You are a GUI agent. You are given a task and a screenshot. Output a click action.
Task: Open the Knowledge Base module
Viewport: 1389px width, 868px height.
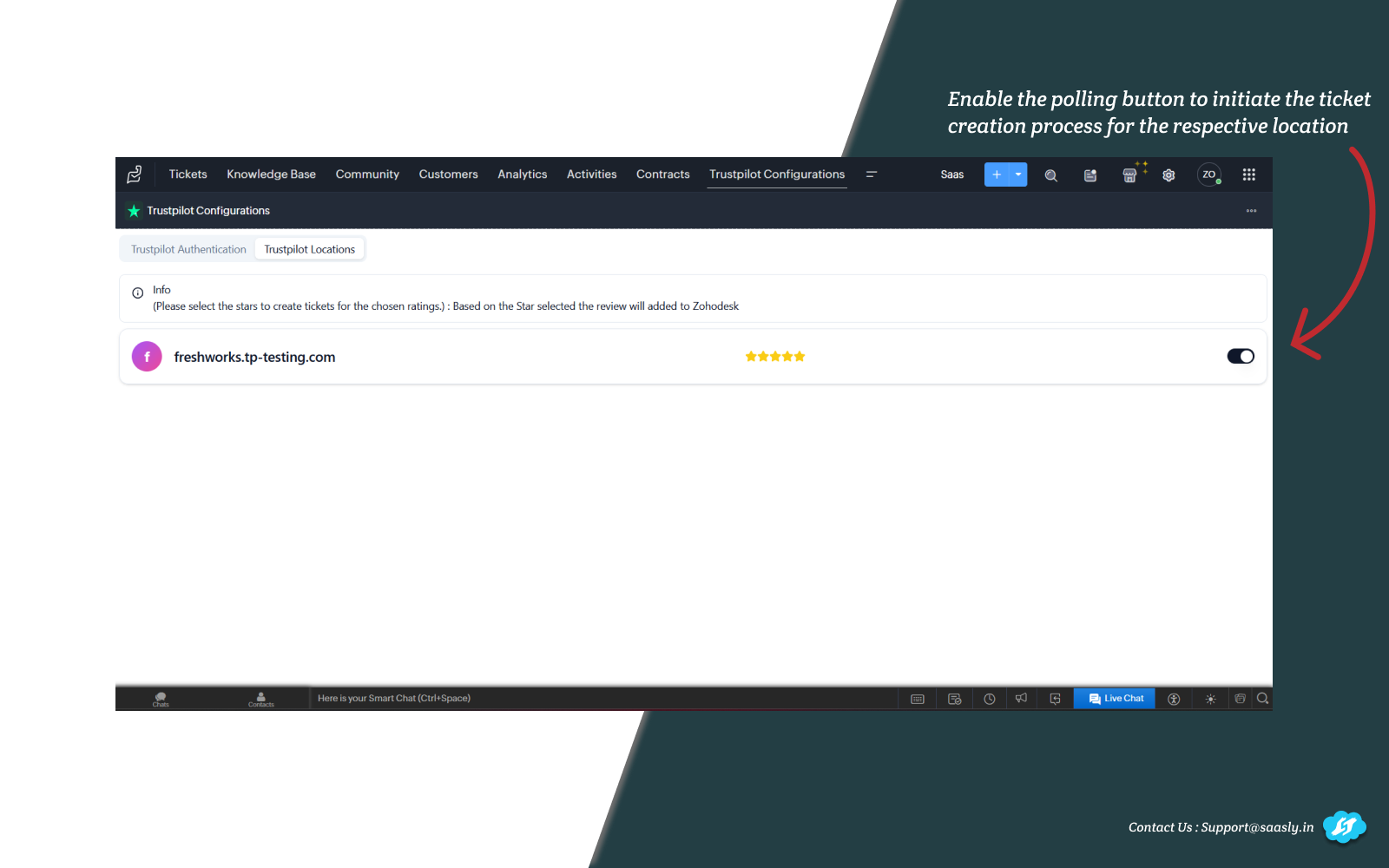click(x=271, y=174)
